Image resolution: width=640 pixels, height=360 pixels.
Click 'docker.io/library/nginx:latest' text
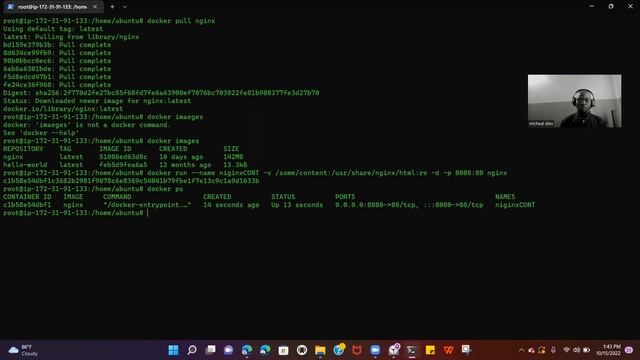click(63, 109)
